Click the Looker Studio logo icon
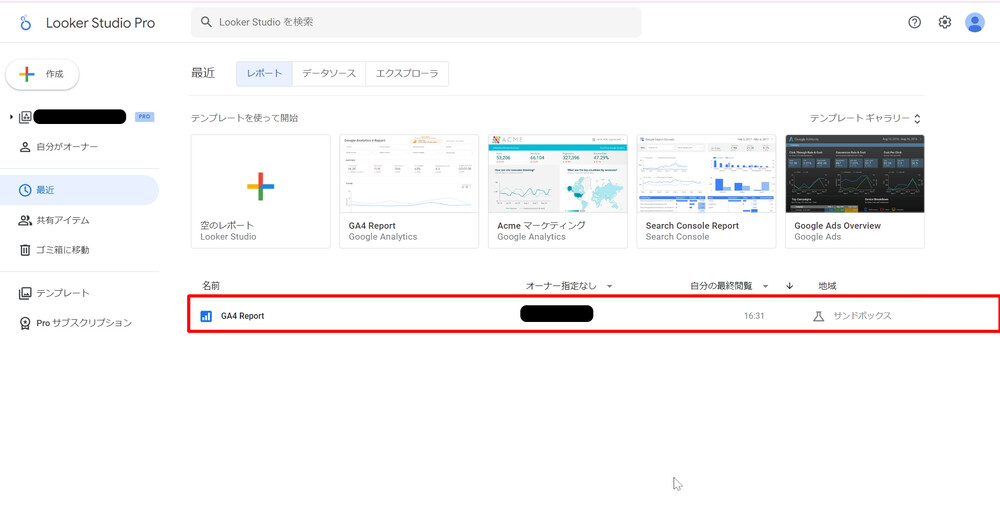 (x=25, y=23)
